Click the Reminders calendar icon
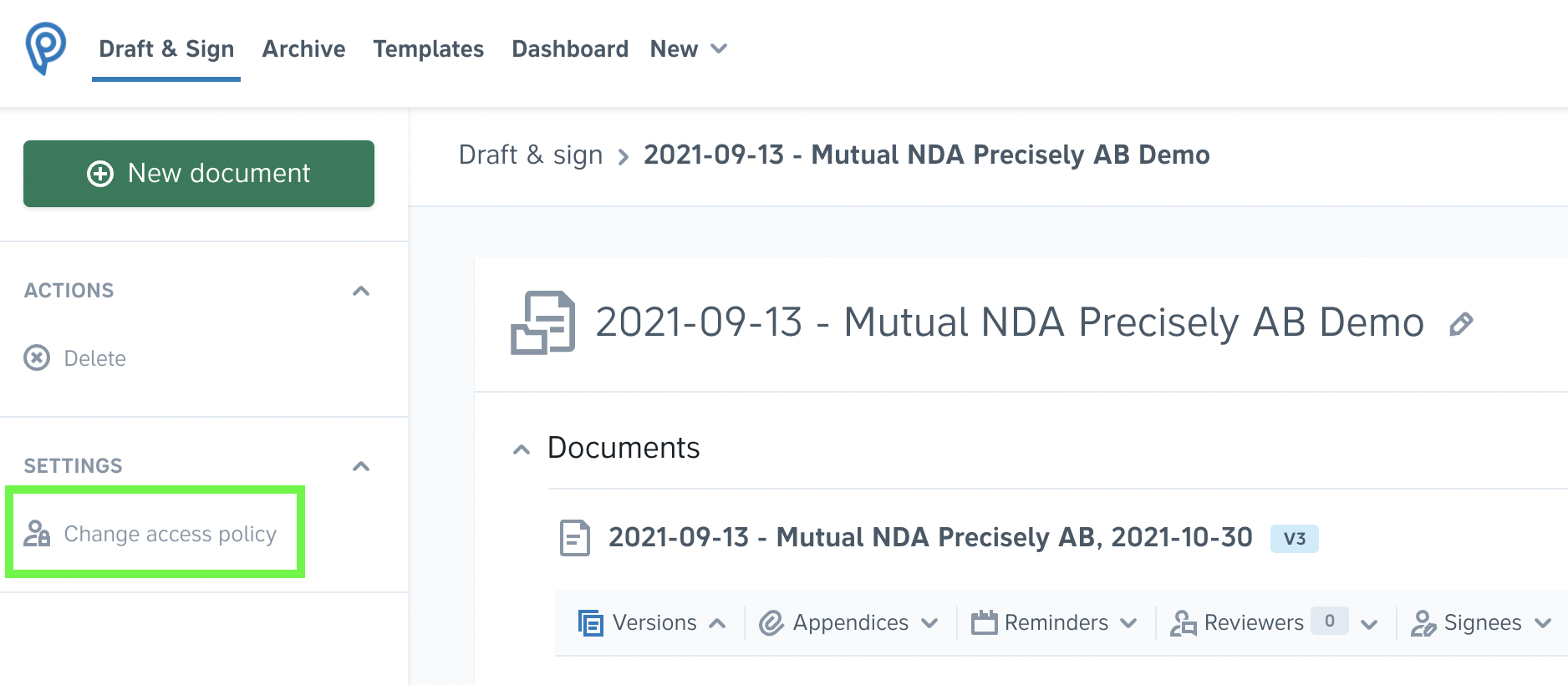The width and height of the screenshot is (1568, 685). (984, 622)
